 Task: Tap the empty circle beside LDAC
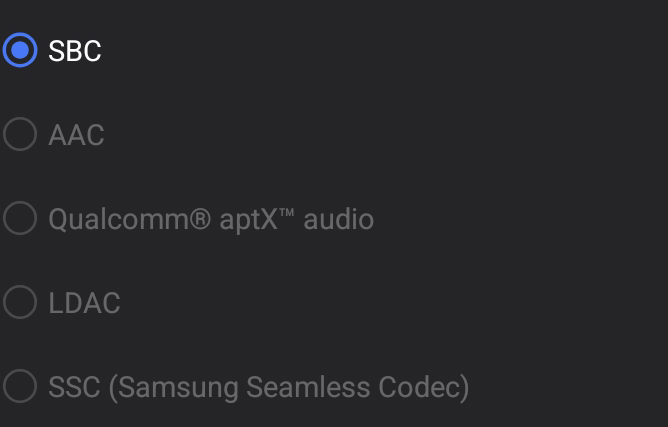tap(20, 303)
